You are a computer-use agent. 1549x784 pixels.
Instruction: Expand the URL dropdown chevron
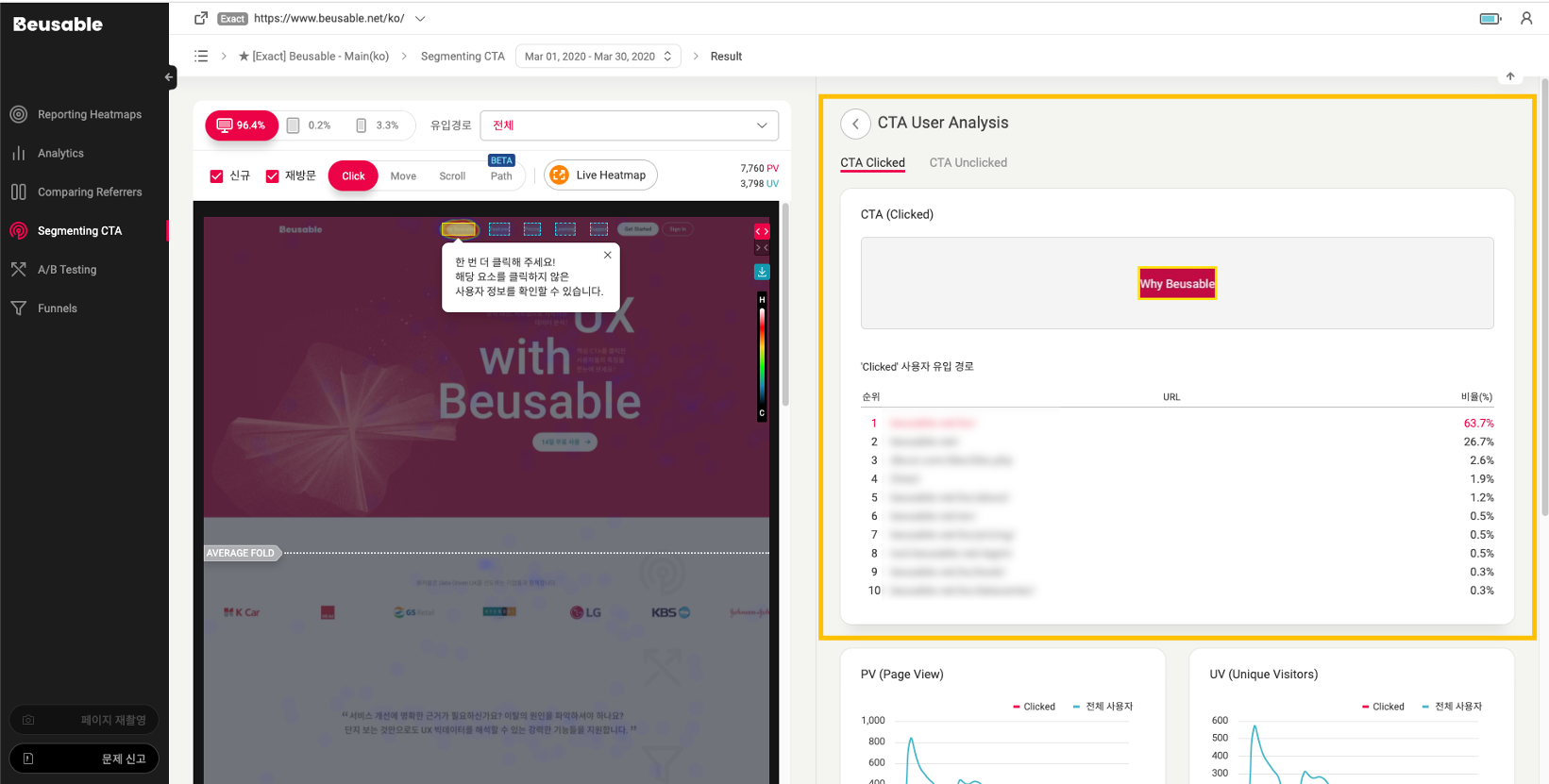coord(420,19)
